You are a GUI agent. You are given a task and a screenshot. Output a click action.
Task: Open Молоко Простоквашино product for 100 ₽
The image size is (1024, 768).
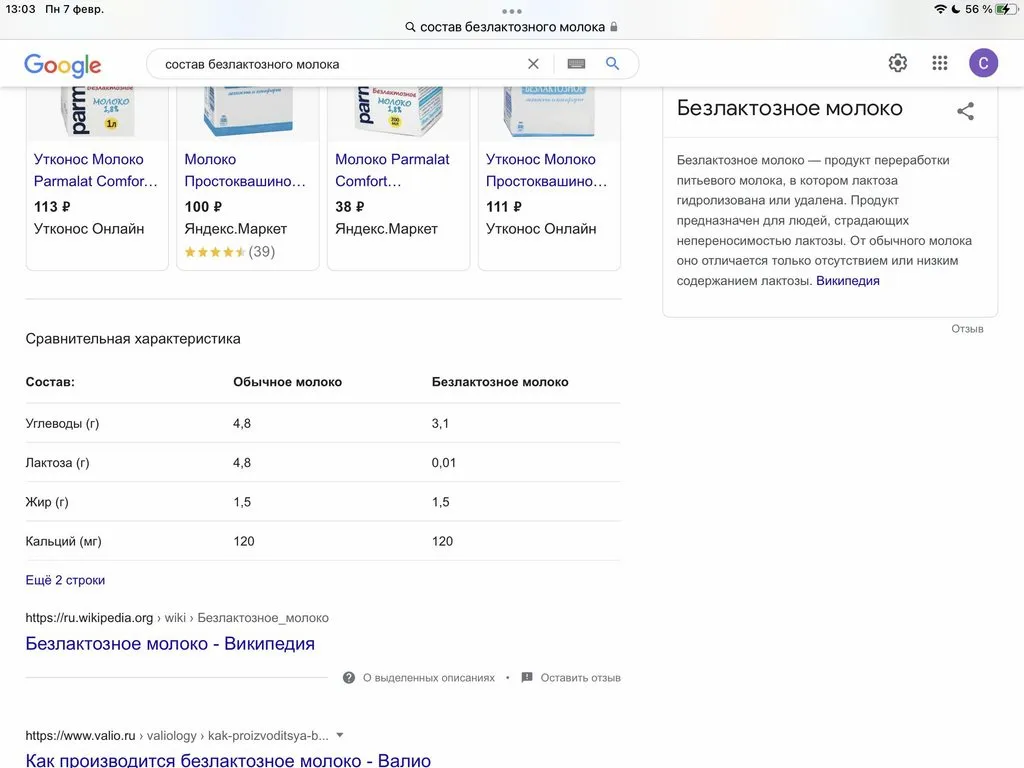[x=246, y=170]
